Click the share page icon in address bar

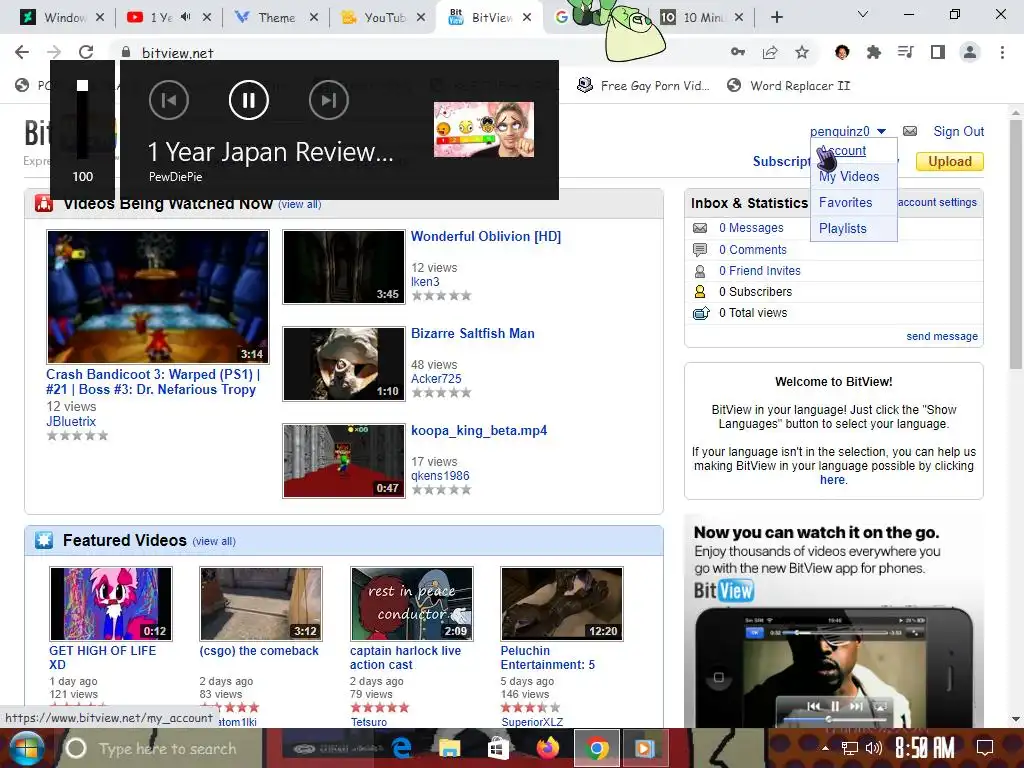tap(770, 52)
